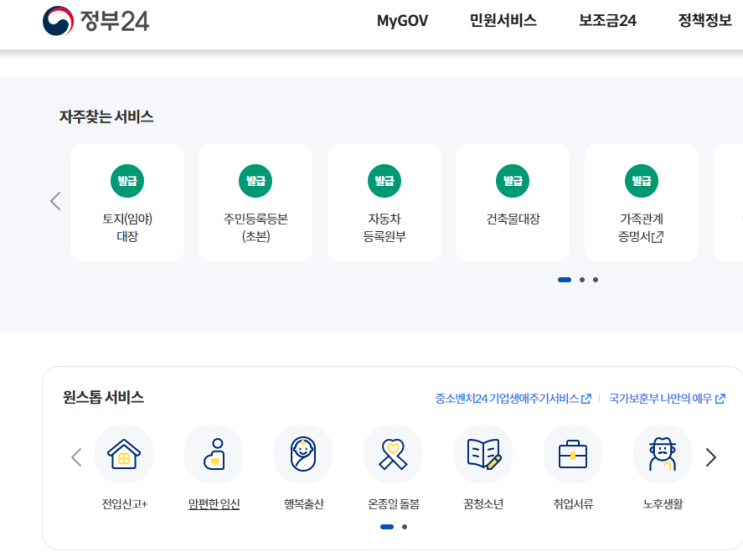This screenshot has height=552, width=743.
Task: Select first page indicator of 원스톱 서비스
Action: [387, 526]
